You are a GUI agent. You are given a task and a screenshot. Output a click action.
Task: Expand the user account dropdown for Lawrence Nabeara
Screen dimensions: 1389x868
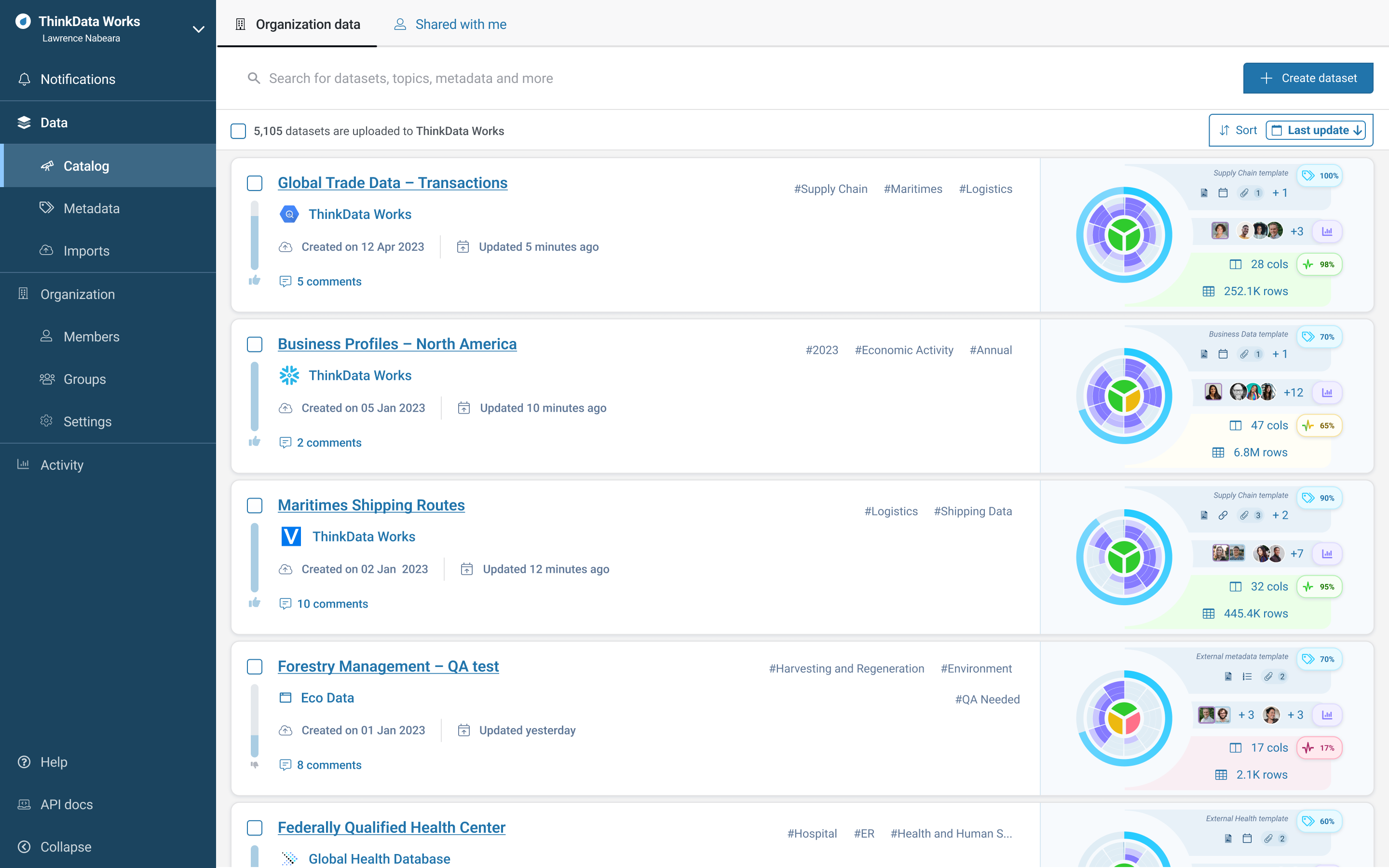(x=196, y=29)
